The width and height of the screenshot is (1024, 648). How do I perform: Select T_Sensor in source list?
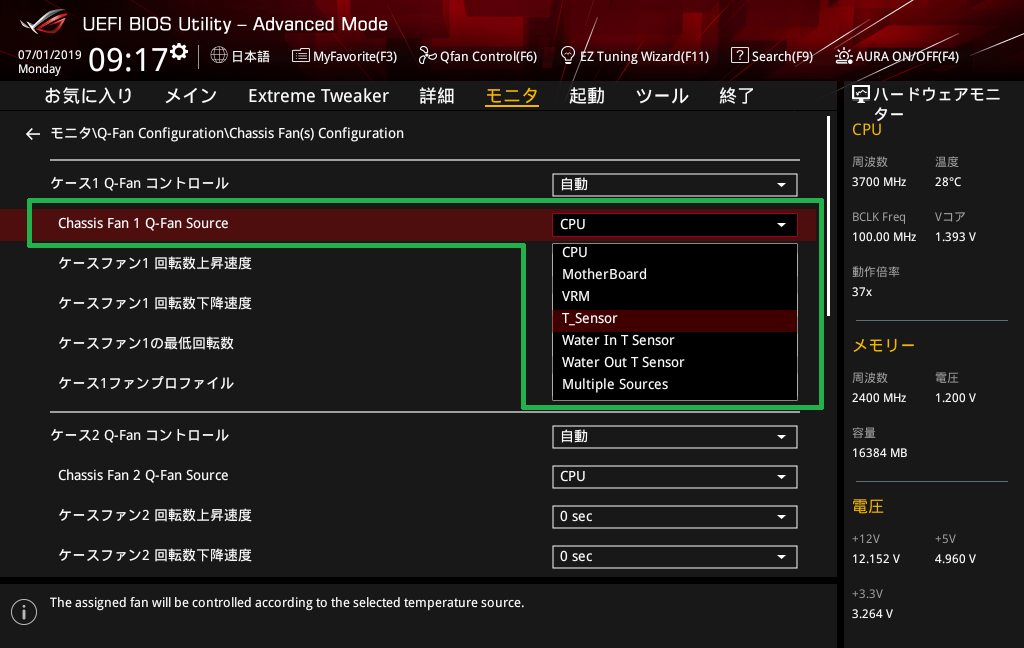tap(675, 319)
